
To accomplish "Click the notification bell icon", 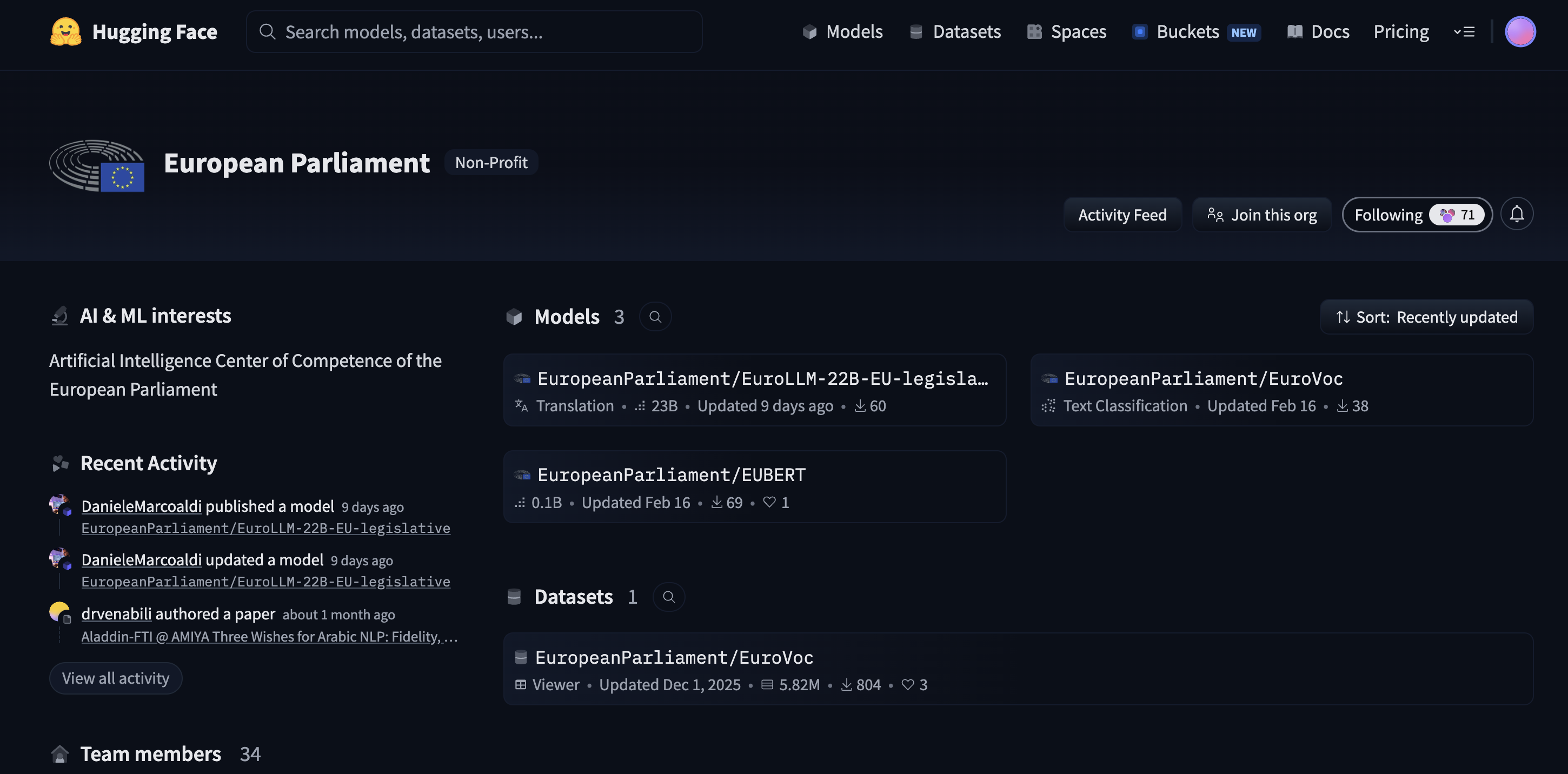I will pyautogui.click(x=1516, y=214).
